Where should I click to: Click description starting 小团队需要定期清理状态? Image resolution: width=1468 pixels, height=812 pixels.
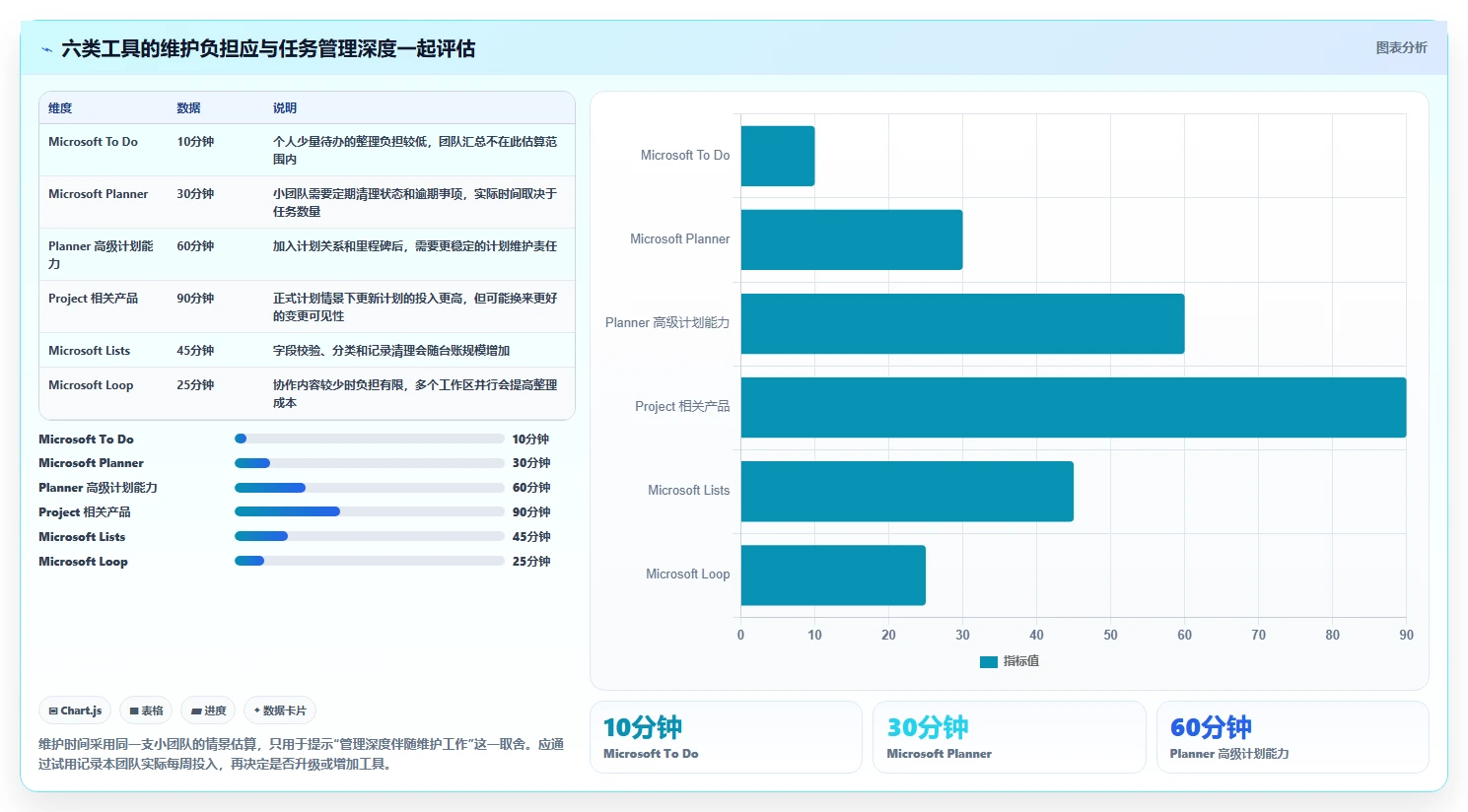click(x=415, y=203)
